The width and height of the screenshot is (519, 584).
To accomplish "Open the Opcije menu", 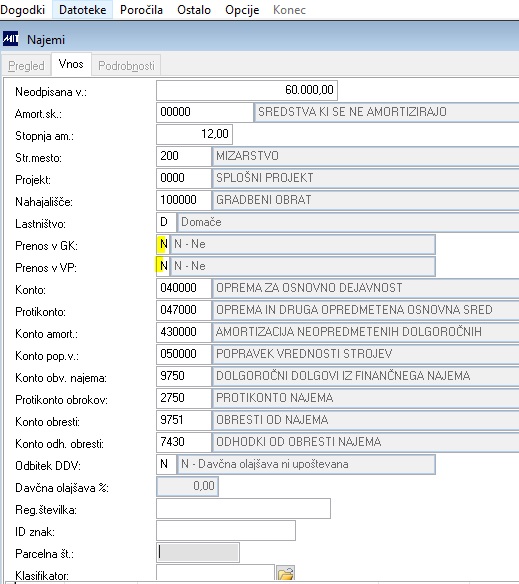I will coord(242,10).
